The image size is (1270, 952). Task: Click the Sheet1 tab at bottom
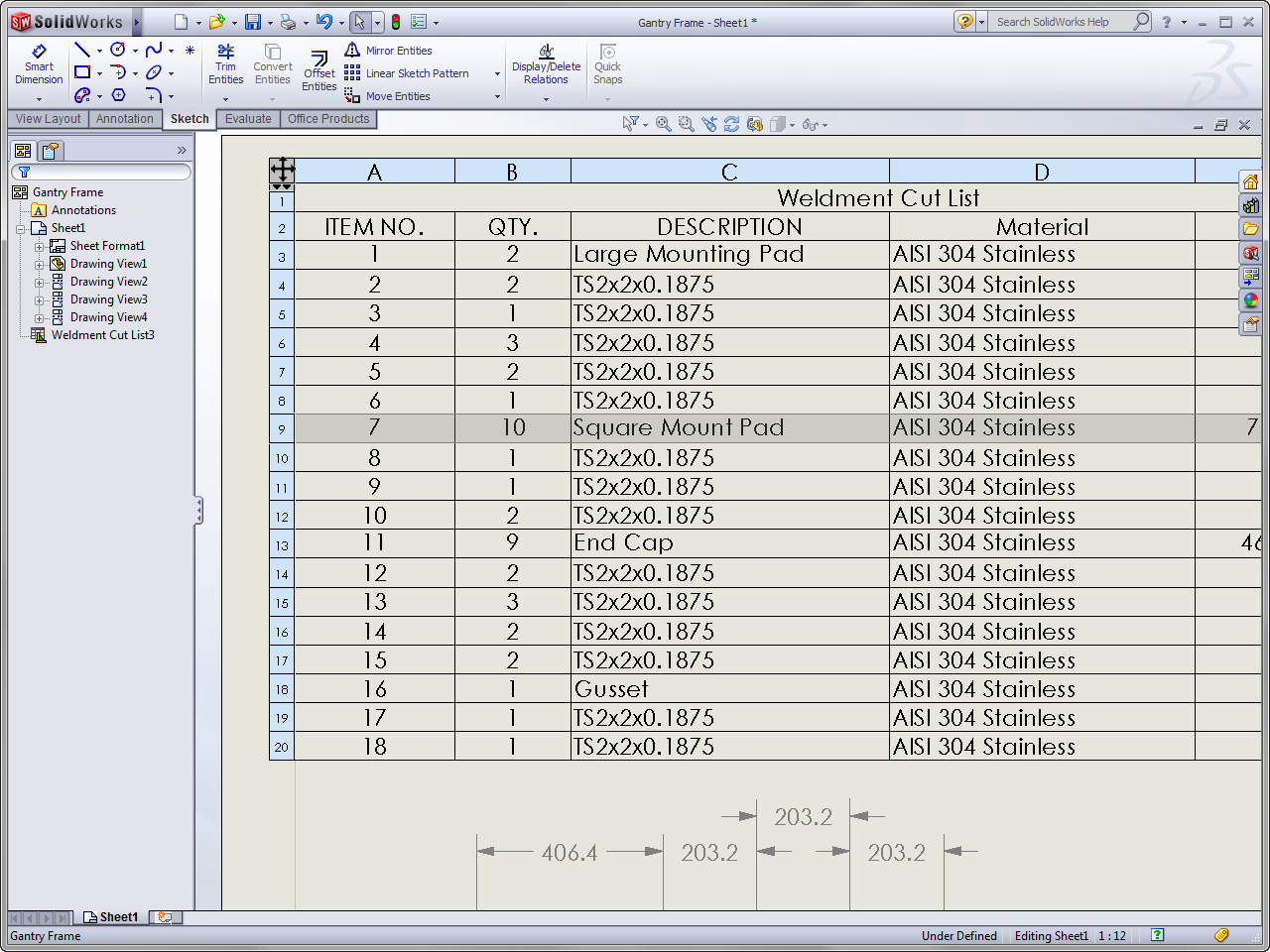[x=117, y=917]
